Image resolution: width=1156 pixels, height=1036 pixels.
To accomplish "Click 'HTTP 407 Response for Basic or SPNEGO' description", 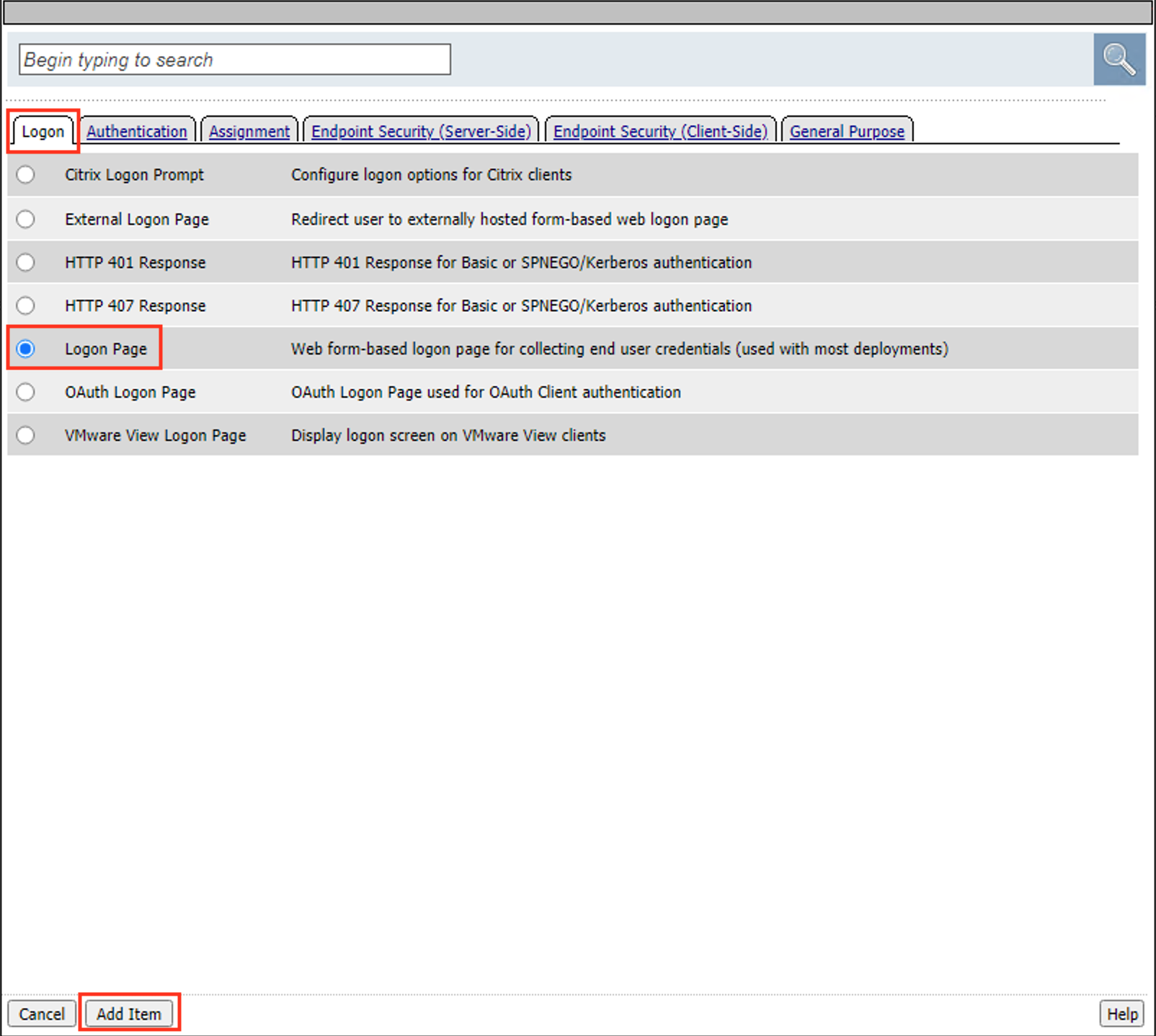I will click(x=521, y=305).
